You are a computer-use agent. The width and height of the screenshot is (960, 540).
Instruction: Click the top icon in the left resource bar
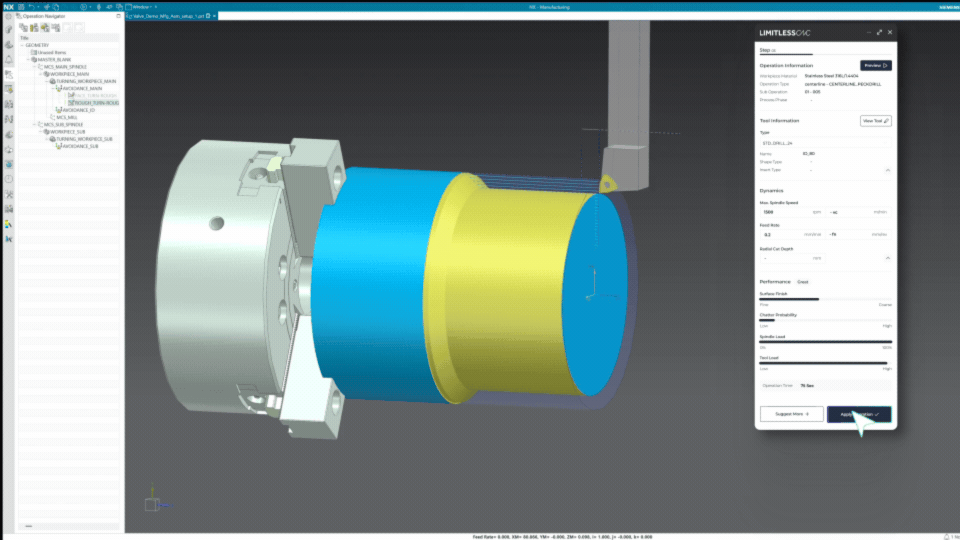point(9,17)
